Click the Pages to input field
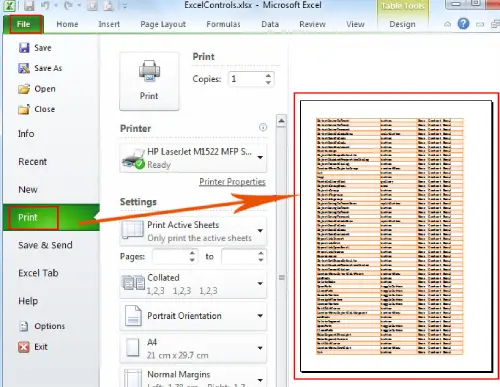 pos(240,256)
